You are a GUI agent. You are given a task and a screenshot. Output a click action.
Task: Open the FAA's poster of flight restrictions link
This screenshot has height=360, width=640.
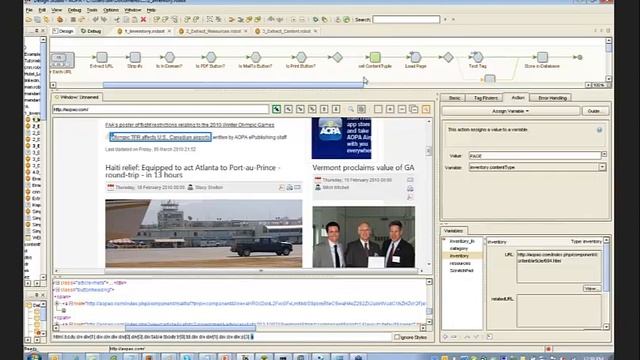(190, 125)
